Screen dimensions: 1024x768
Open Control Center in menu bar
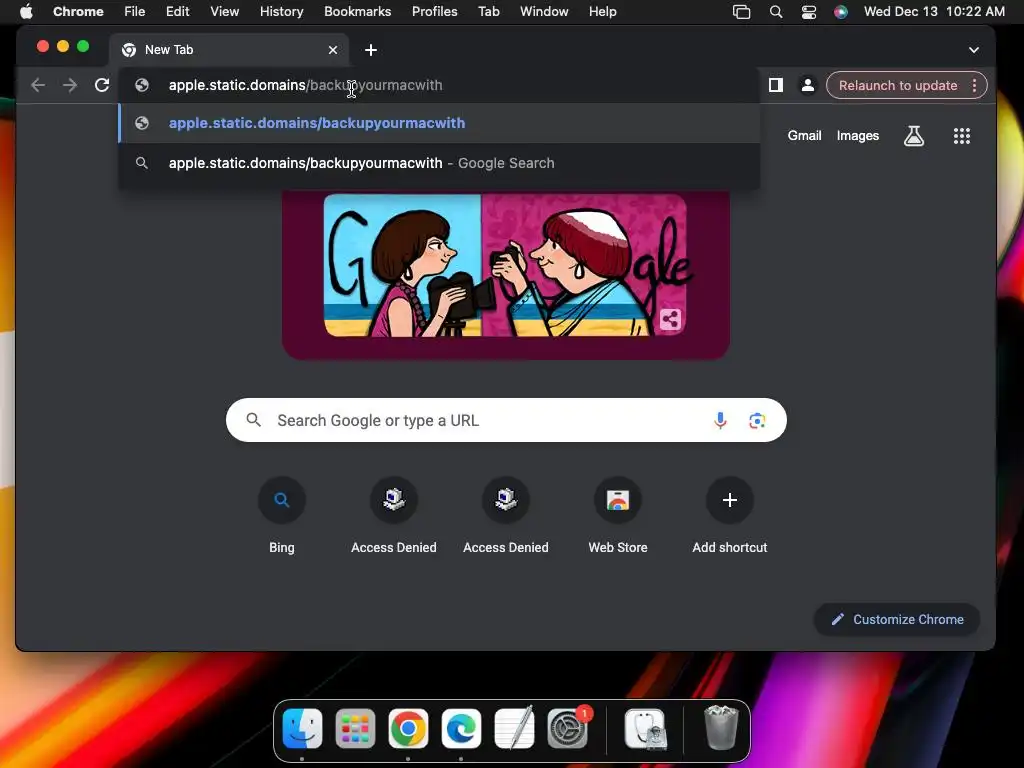(808, 12)
